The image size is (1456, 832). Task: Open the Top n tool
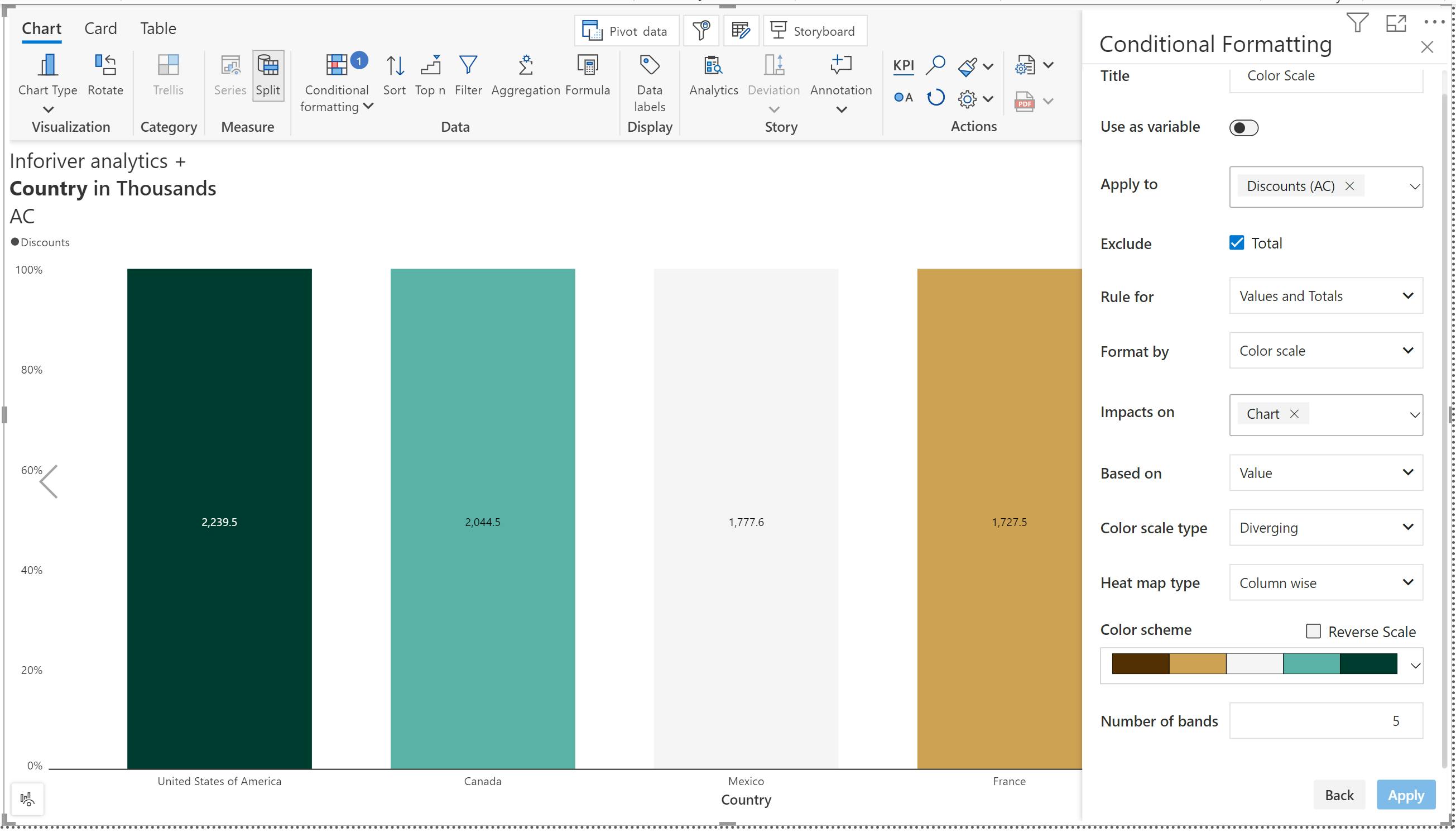click(x=430, y=66)
